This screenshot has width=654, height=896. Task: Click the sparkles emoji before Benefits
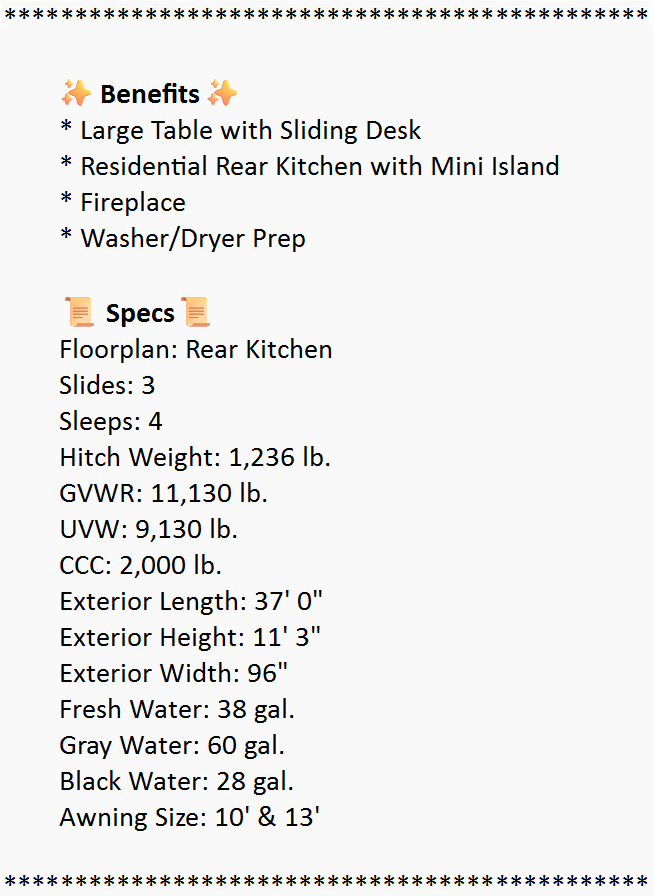pyautogui.click(x=76, y=94)
